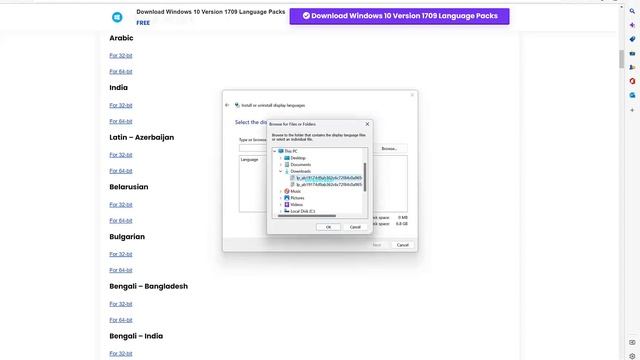Open the Games figure icon in the sidebar

click(x=632, y=67)
